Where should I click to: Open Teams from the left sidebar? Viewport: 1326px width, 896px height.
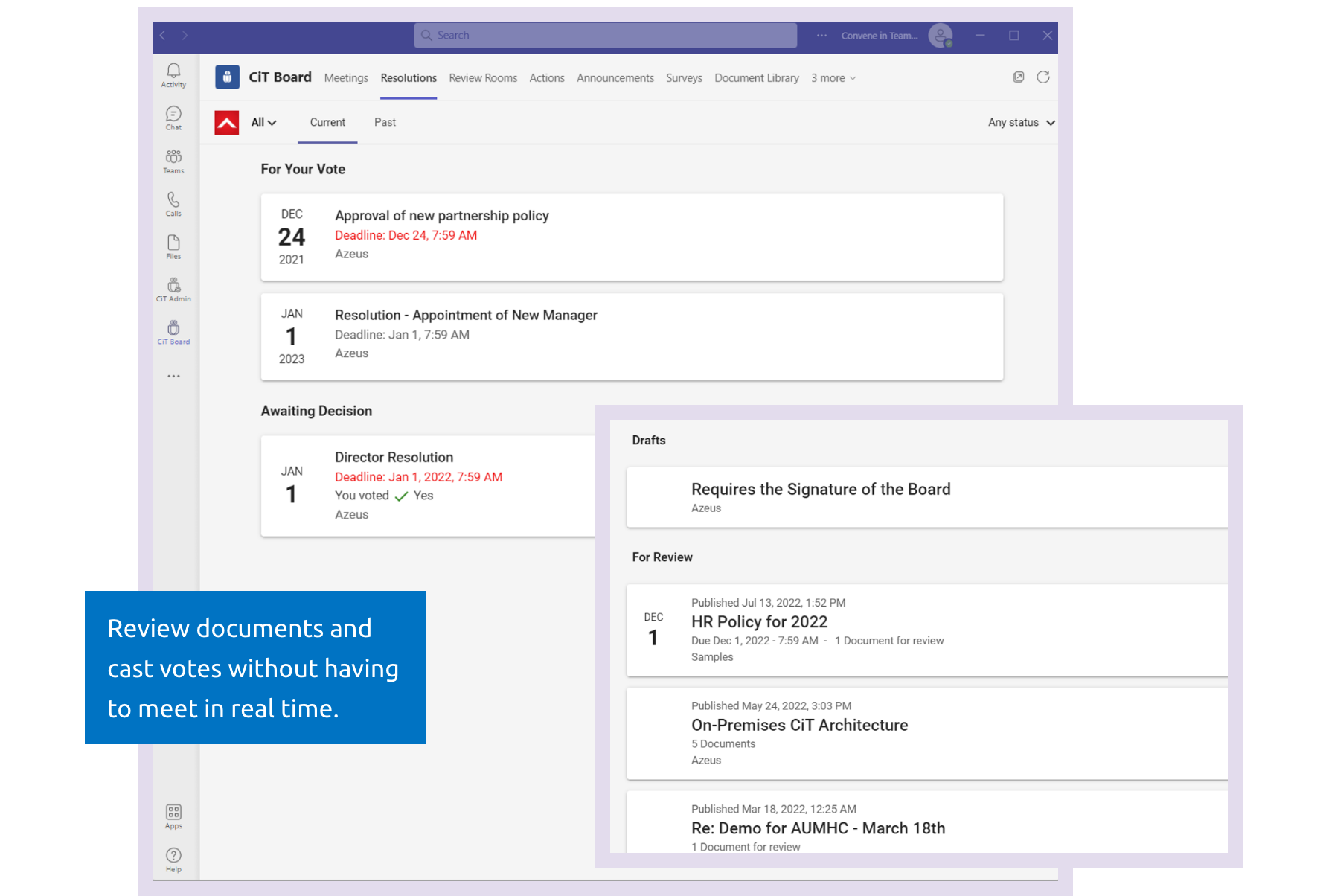pos(173,161)
